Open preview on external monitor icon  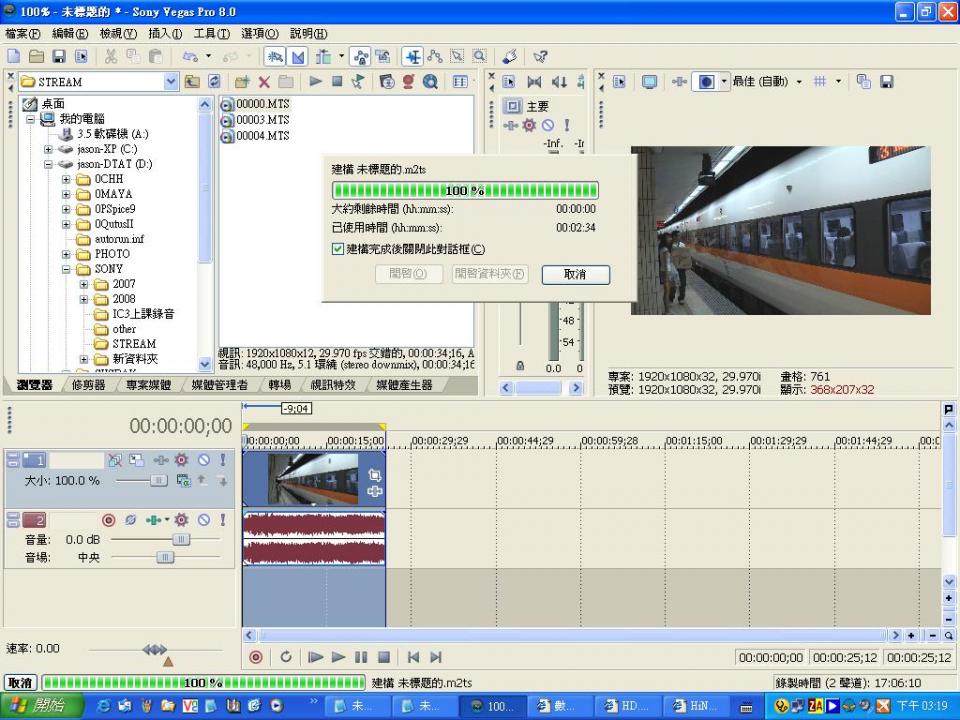coord(649,82)
